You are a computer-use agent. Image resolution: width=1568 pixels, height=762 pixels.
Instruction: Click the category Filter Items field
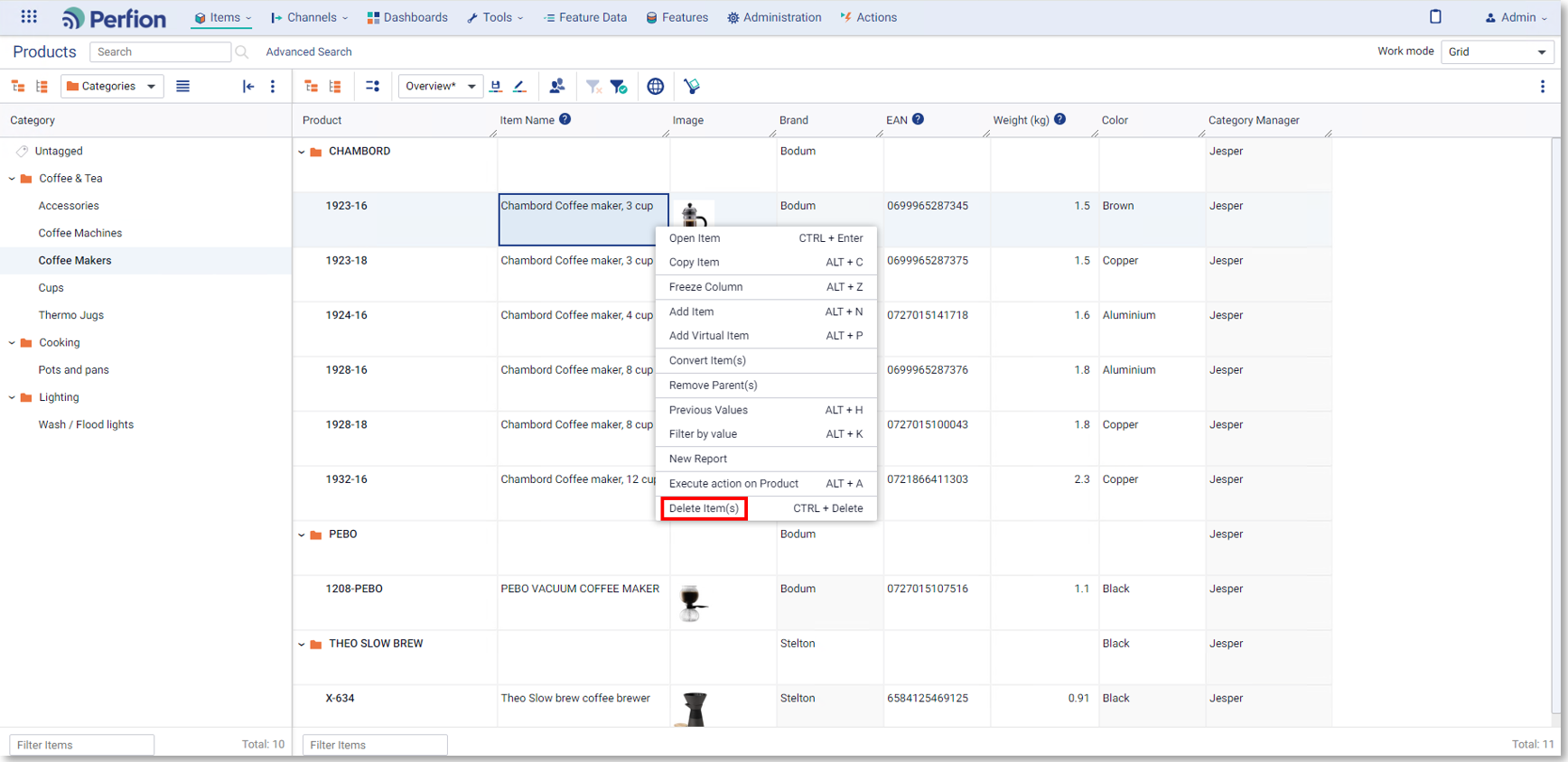(x=82, y=745)
